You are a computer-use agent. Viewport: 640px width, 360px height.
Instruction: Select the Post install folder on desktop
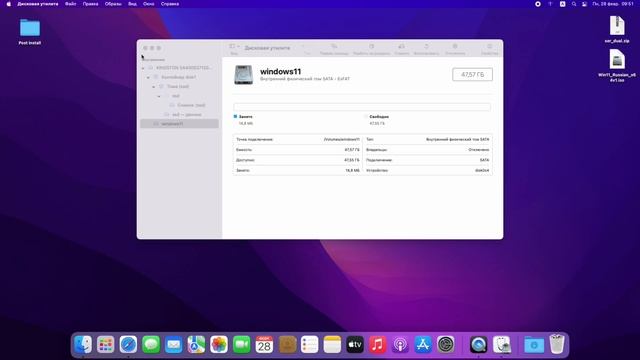pyautogui.click(x=30, y=32)
